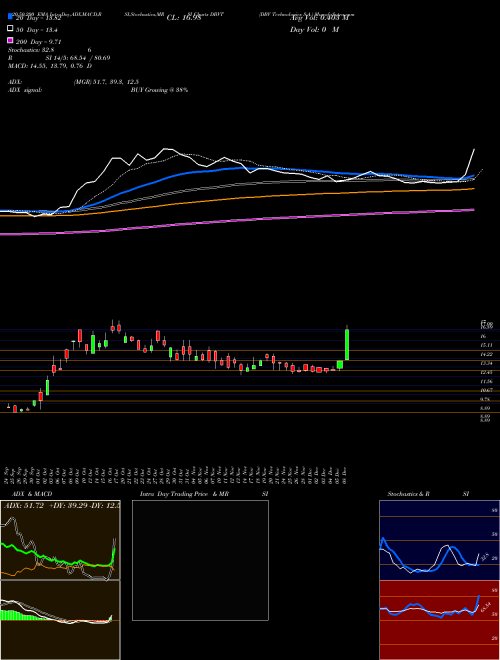Open the red RSI chart panel

tap(439, 620)
